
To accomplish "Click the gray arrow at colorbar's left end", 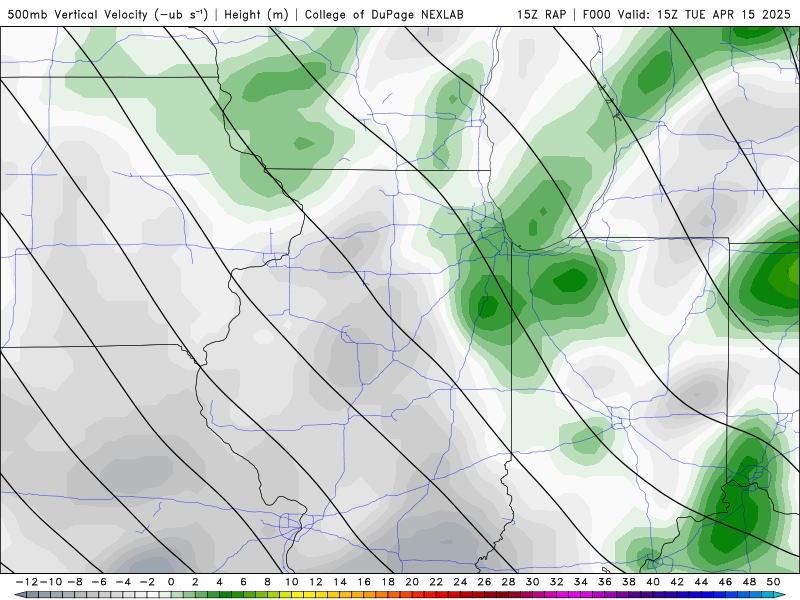I will [x=19, y=595].
